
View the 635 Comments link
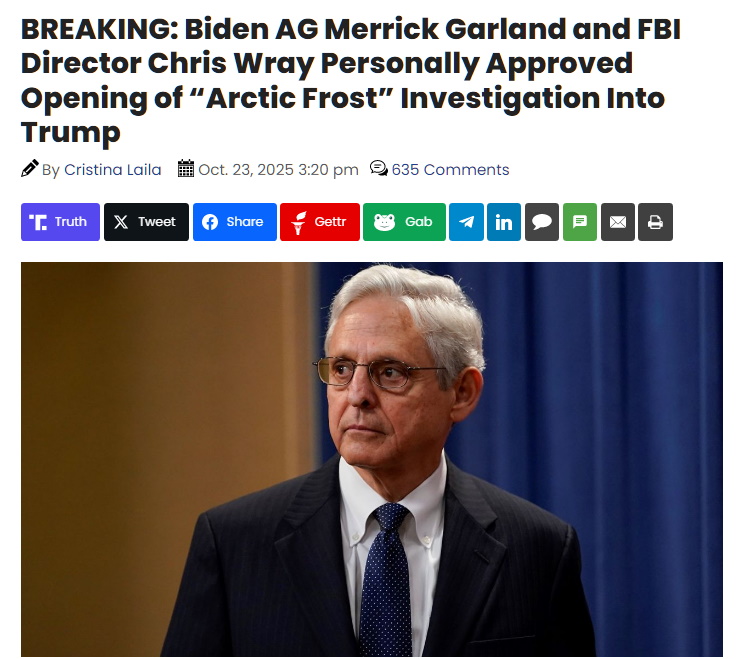(x=450, y=170)
